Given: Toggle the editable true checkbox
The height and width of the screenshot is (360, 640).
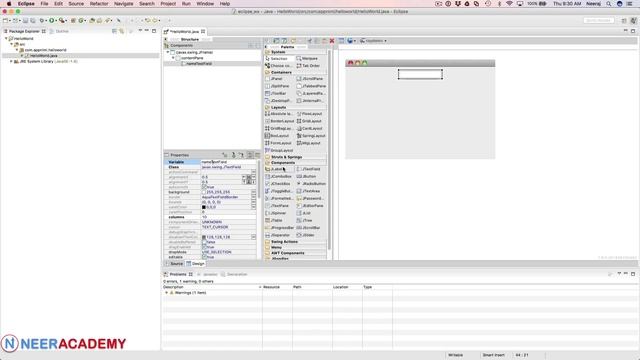Looking at the screenshot, I should [x=204, y=257].
